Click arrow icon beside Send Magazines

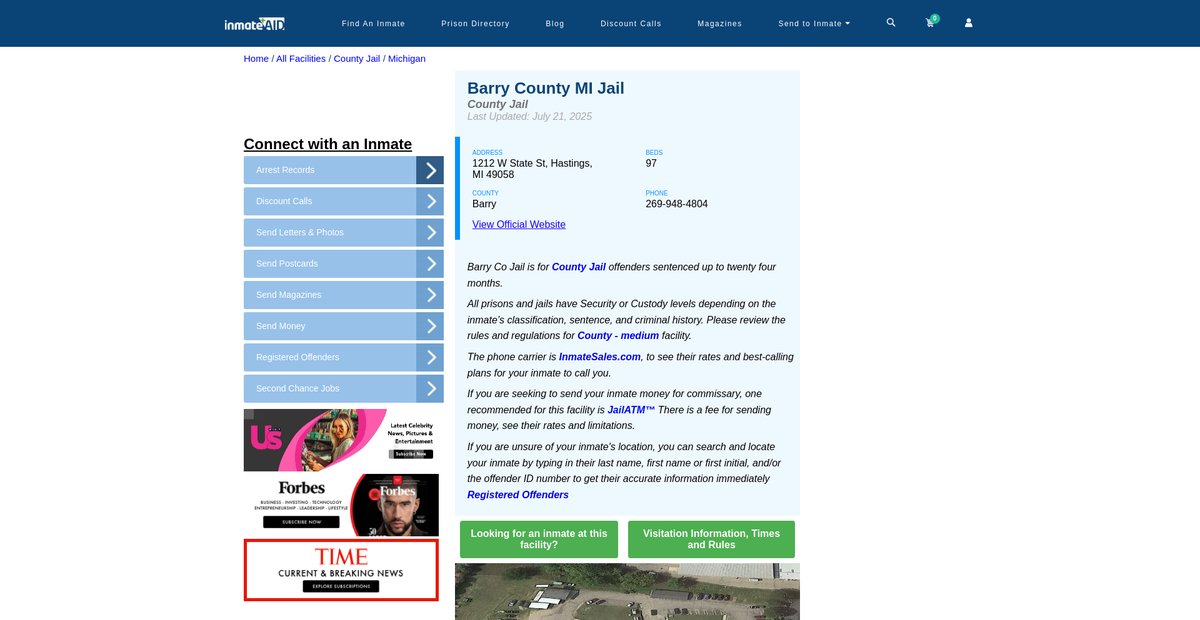click(x=430, y=295)
